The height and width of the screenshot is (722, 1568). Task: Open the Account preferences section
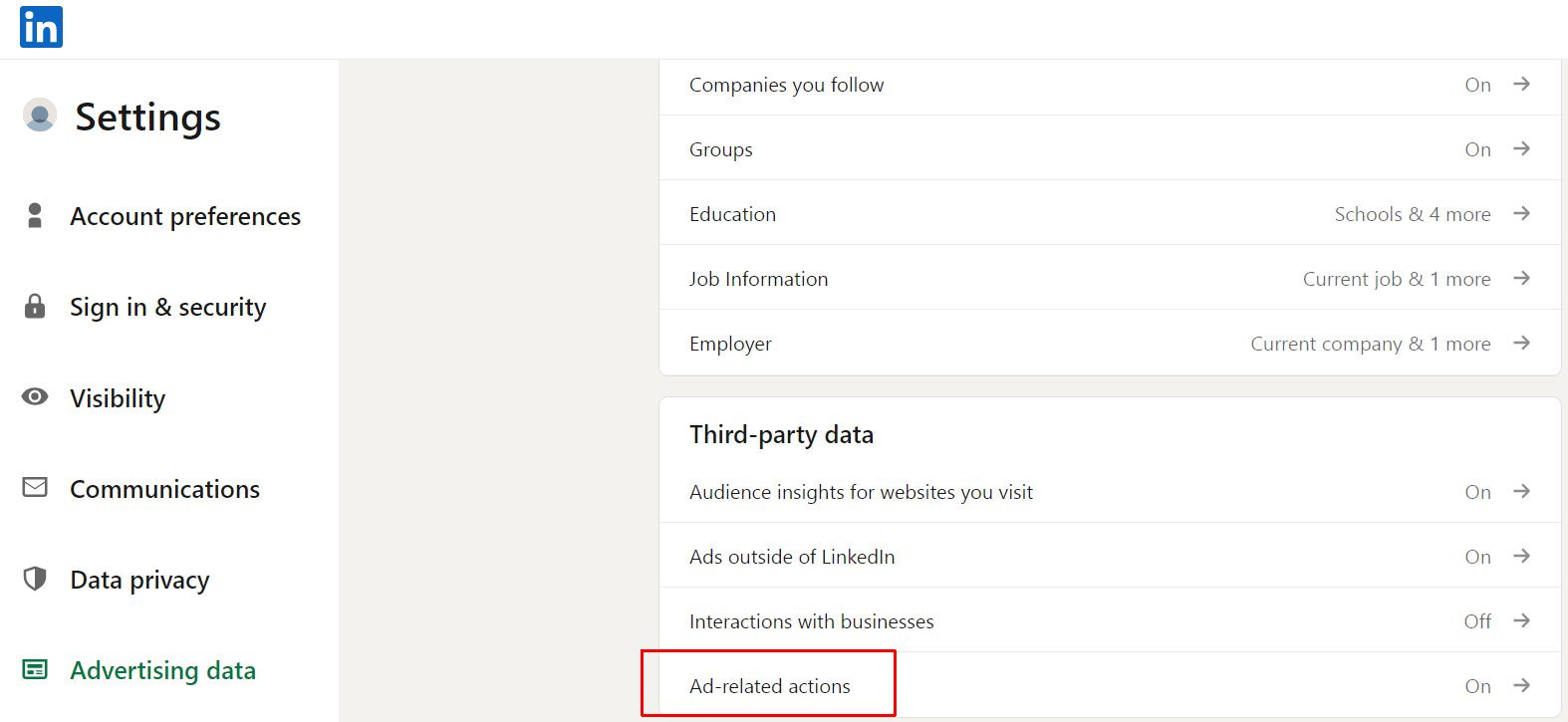pyautogui.click(x=185, y=216)
